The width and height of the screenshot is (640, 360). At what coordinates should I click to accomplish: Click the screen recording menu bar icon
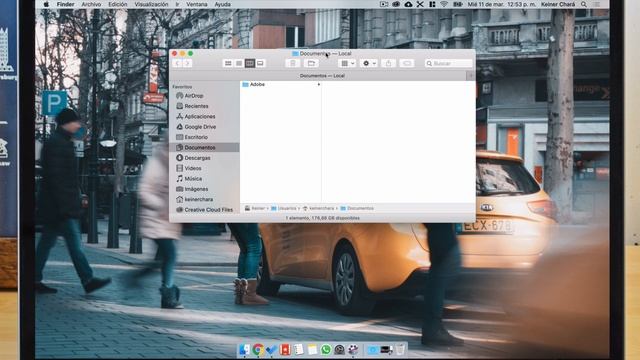[x=383, y=4]
